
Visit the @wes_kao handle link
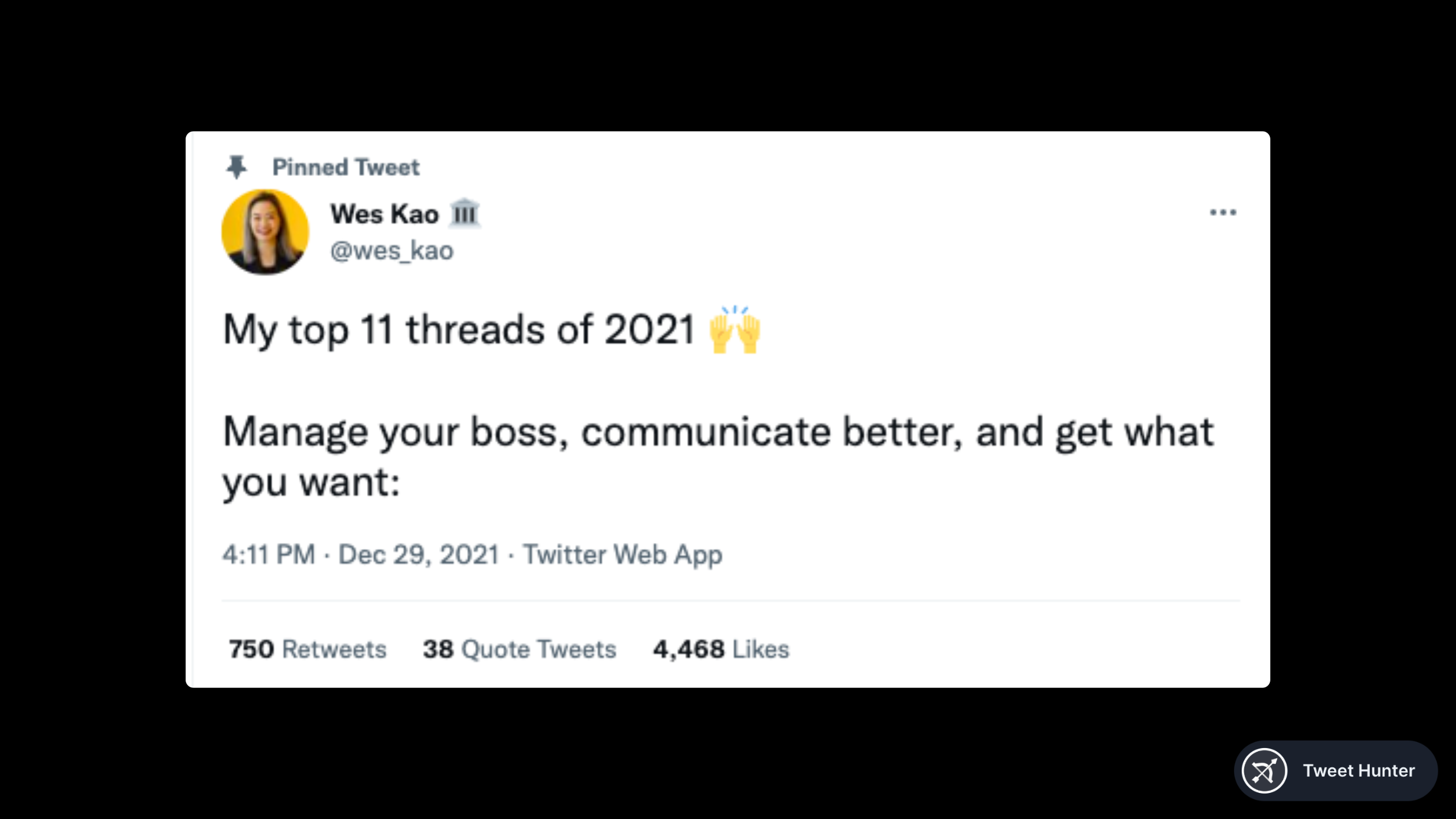click(x=392, y=251)
